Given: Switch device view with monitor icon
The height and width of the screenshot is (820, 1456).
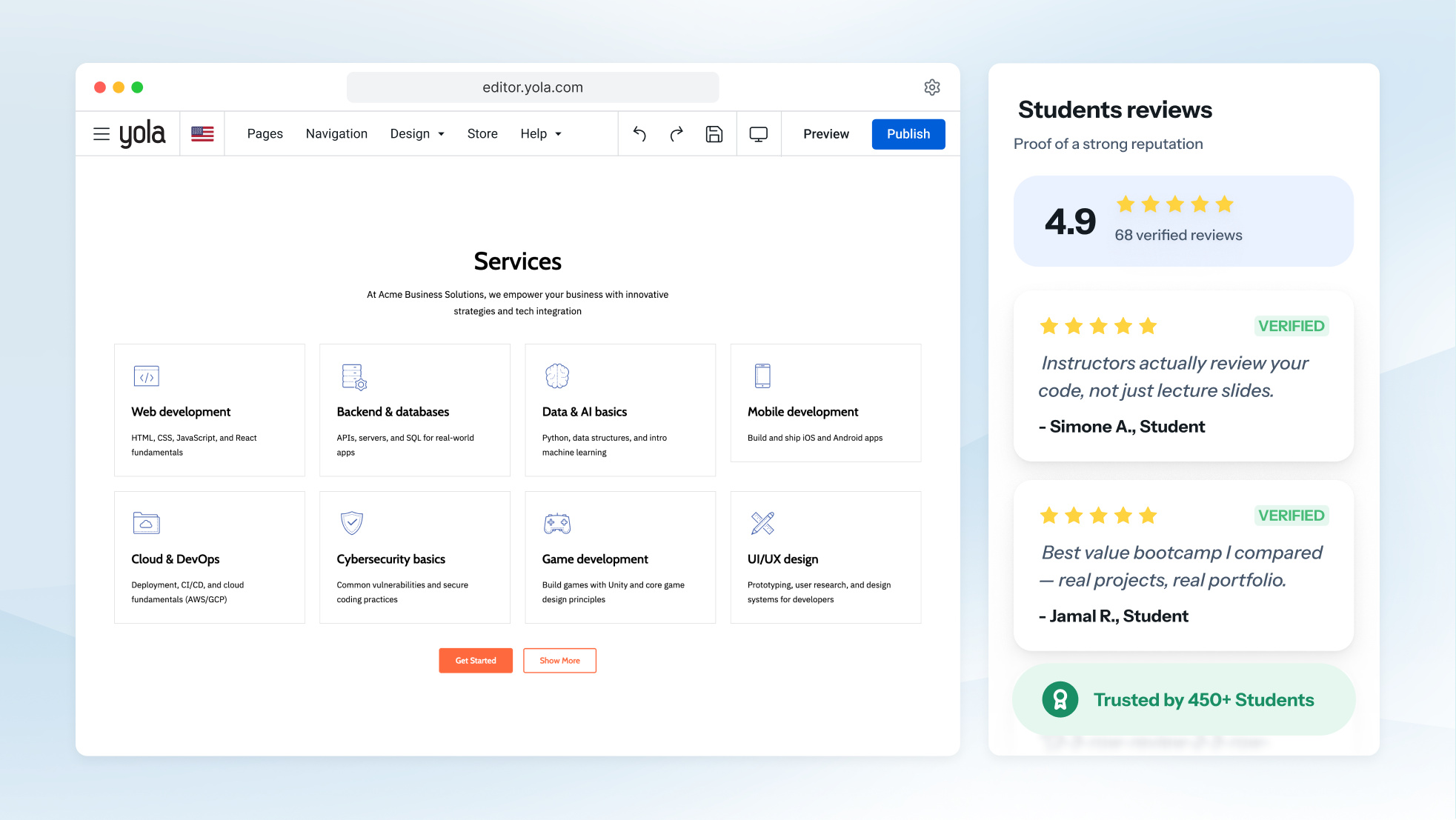Looking at the screenshot, I should pyautogui.click(x=759, y=134).
